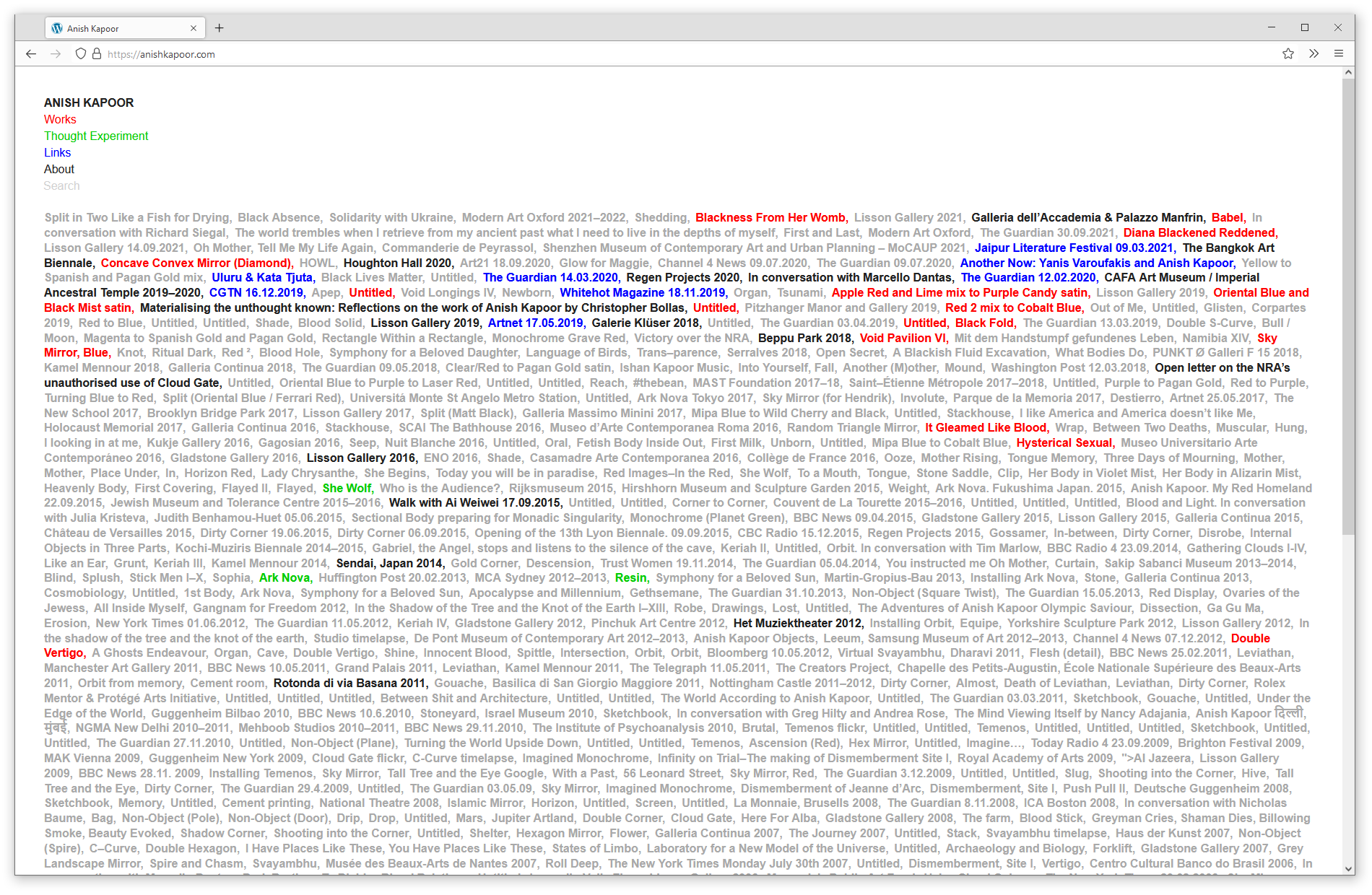Open the Sendai, Japan 2014 link
Viewport: 1372px width, 895px height.
390,563
